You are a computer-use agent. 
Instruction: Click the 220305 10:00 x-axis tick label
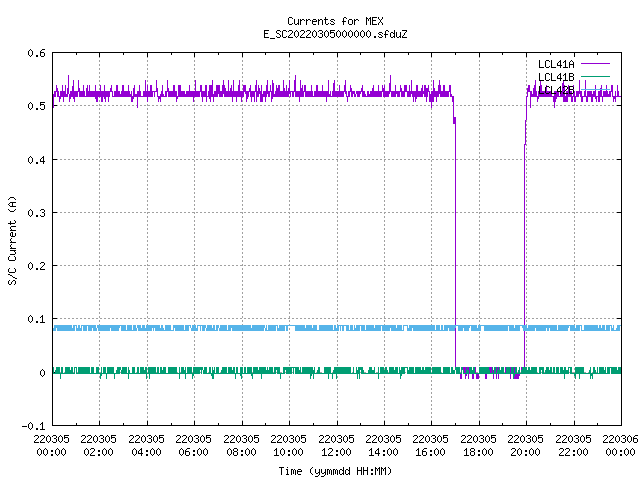(x=288, y=445)
